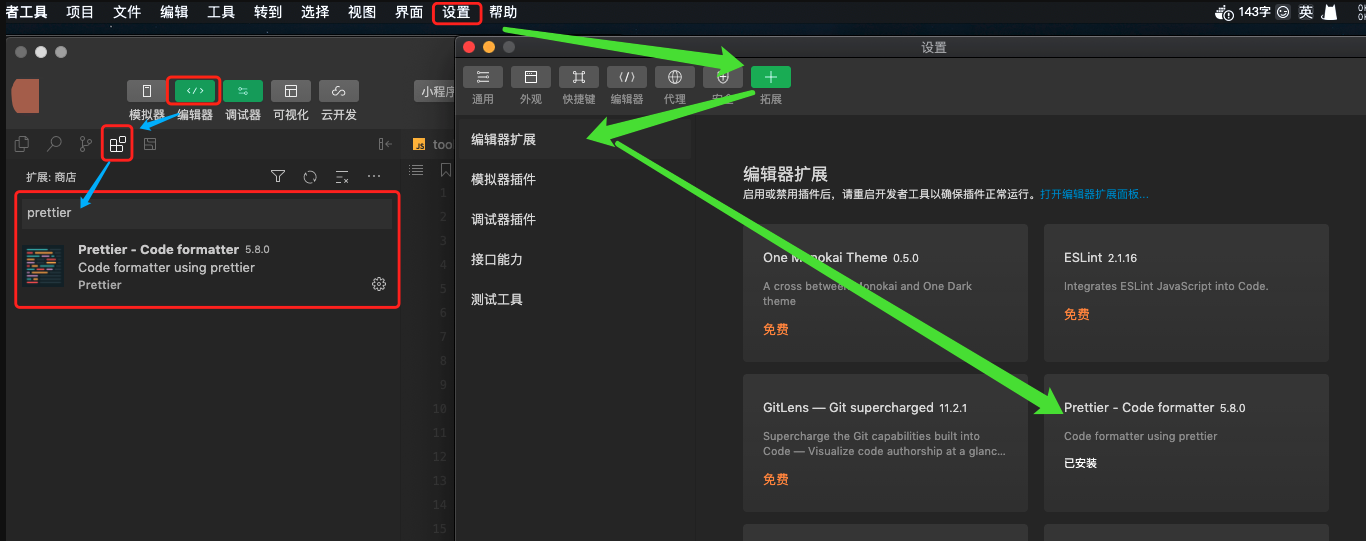1366x541 pixels.
Task: Focus the prettier extension search field
Action: tap(209, 213)
